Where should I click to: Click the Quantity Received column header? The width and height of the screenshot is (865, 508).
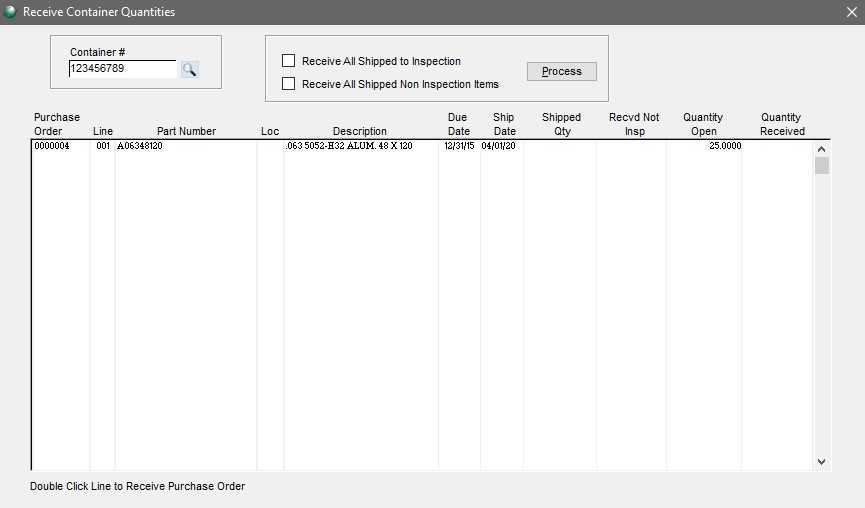[x=782, y=124]
